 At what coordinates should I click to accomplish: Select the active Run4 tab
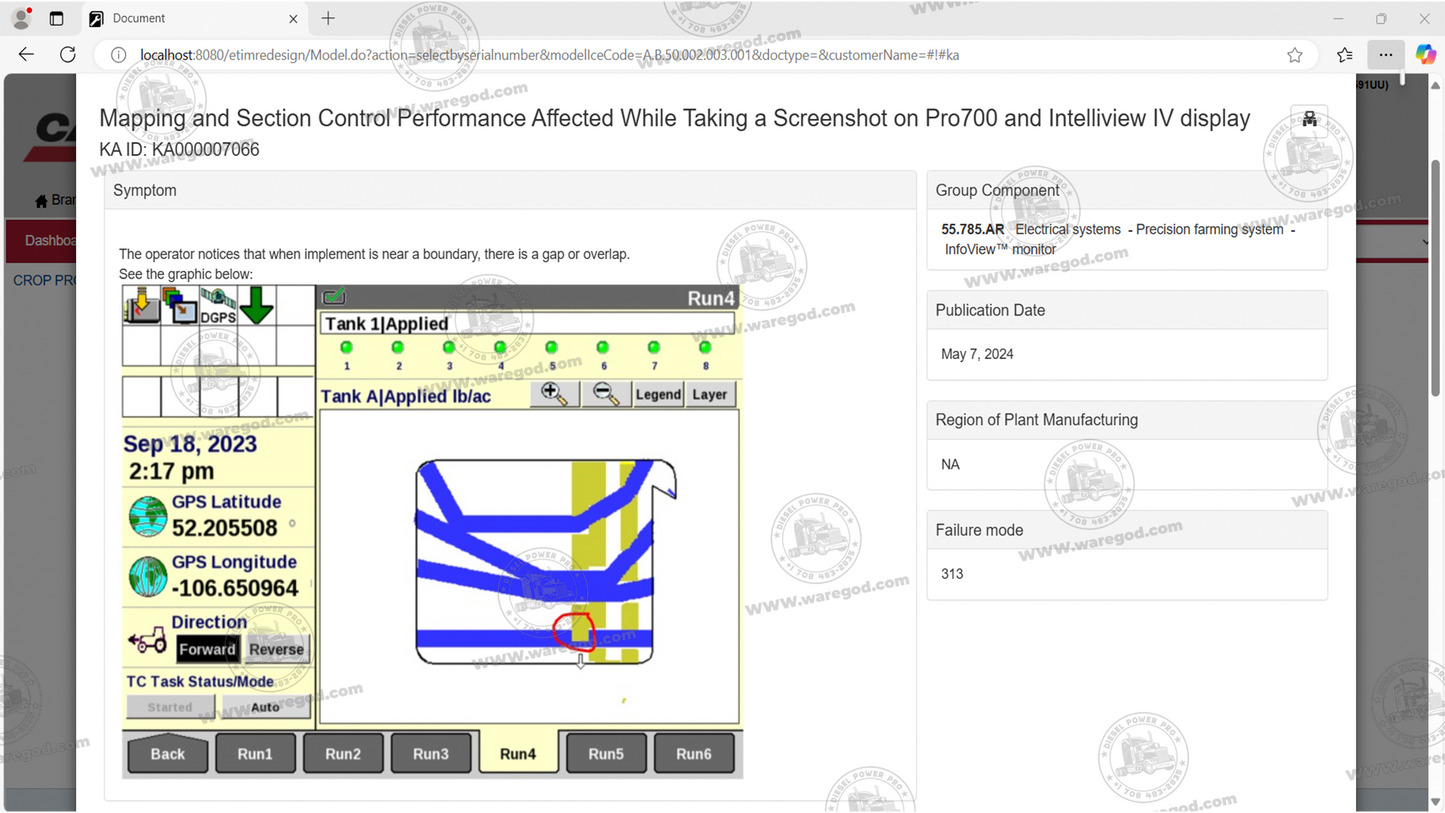(518, 753)
